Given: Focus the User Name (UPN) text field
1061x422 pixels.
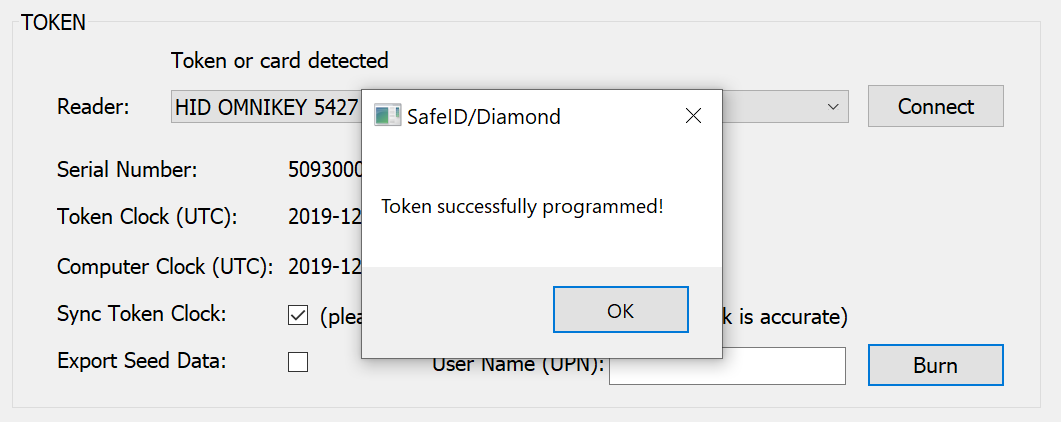Looking at the screenshot, I should (x=727, y=366).
